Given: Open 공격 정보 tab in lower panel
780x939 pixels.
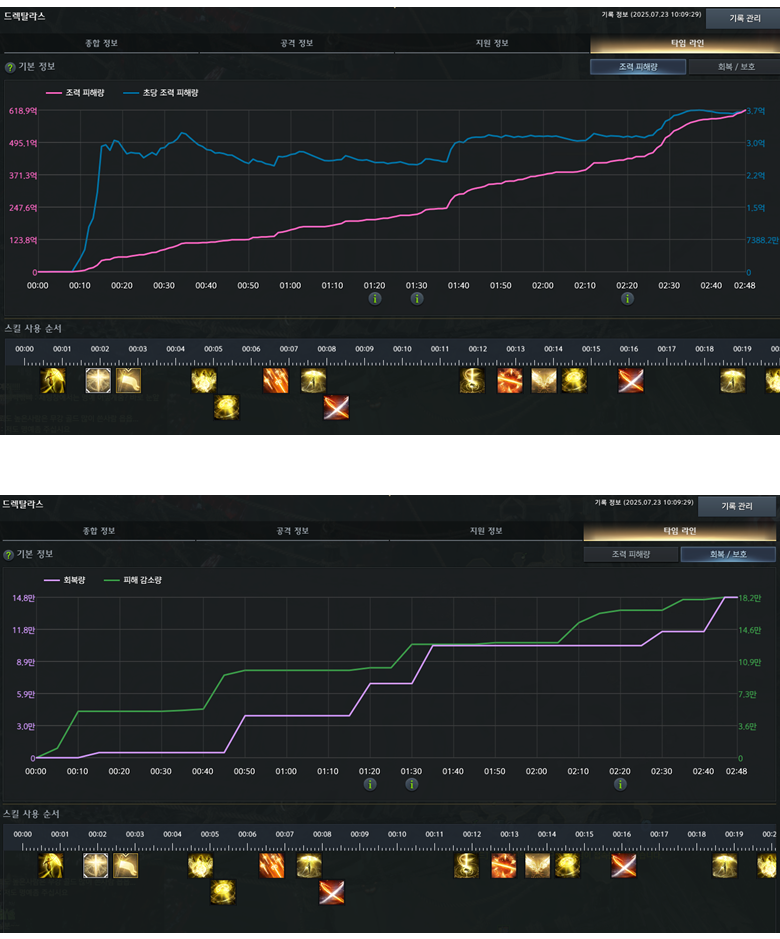Looking at the screenshot, I should tap(292, 531).
